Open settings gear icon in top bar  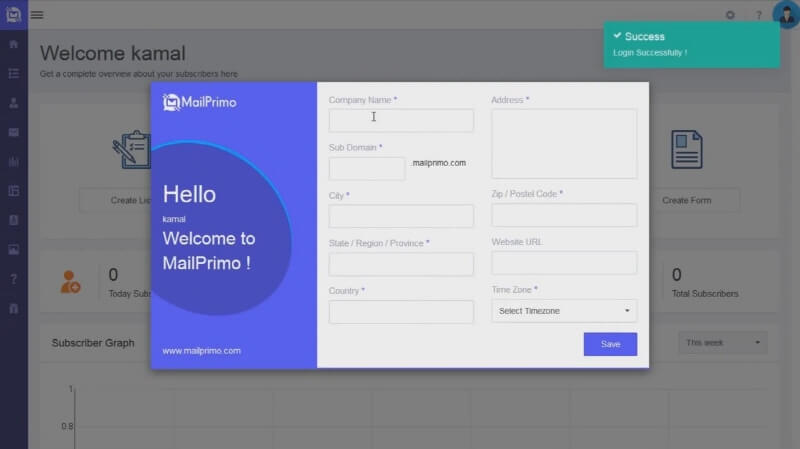coord(730,15)
